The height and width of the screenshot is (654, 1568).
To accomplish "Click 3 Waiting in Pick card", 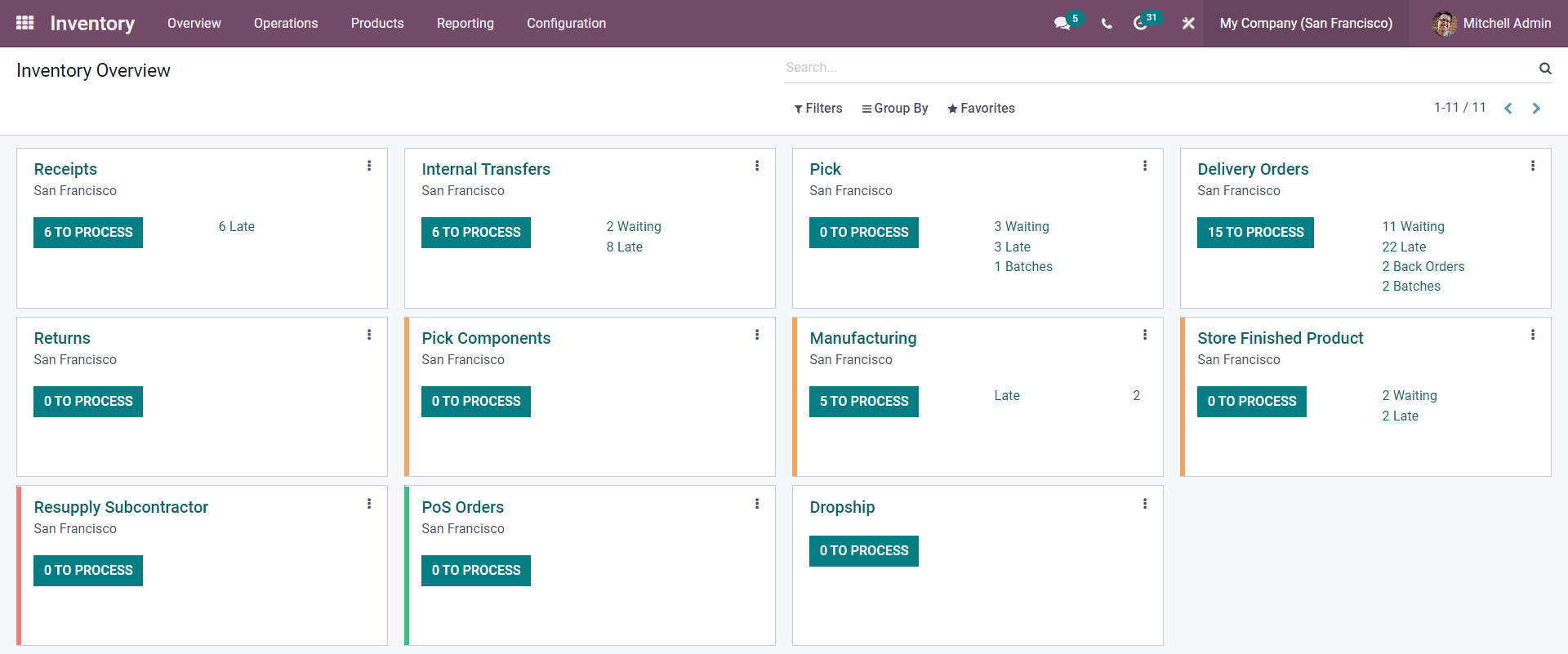I will (1022, 227).
